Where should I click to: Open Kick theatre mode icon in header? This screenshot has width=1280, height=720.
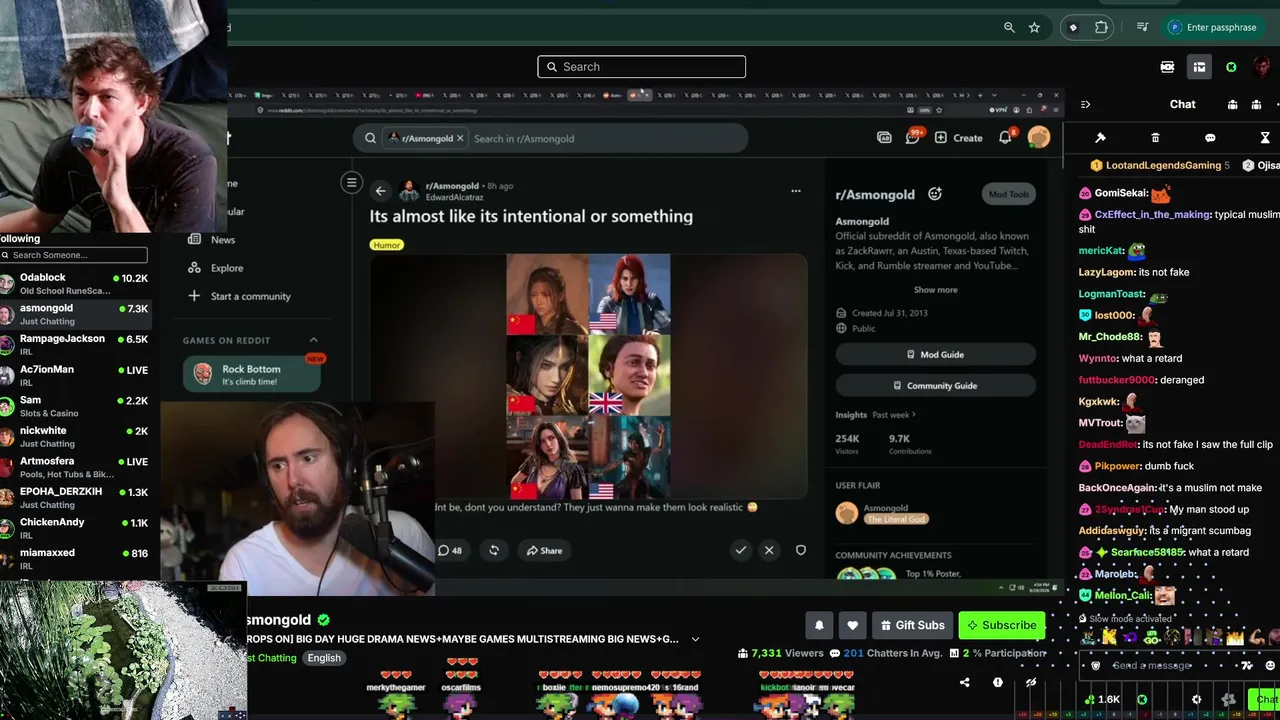point(1167,67)
